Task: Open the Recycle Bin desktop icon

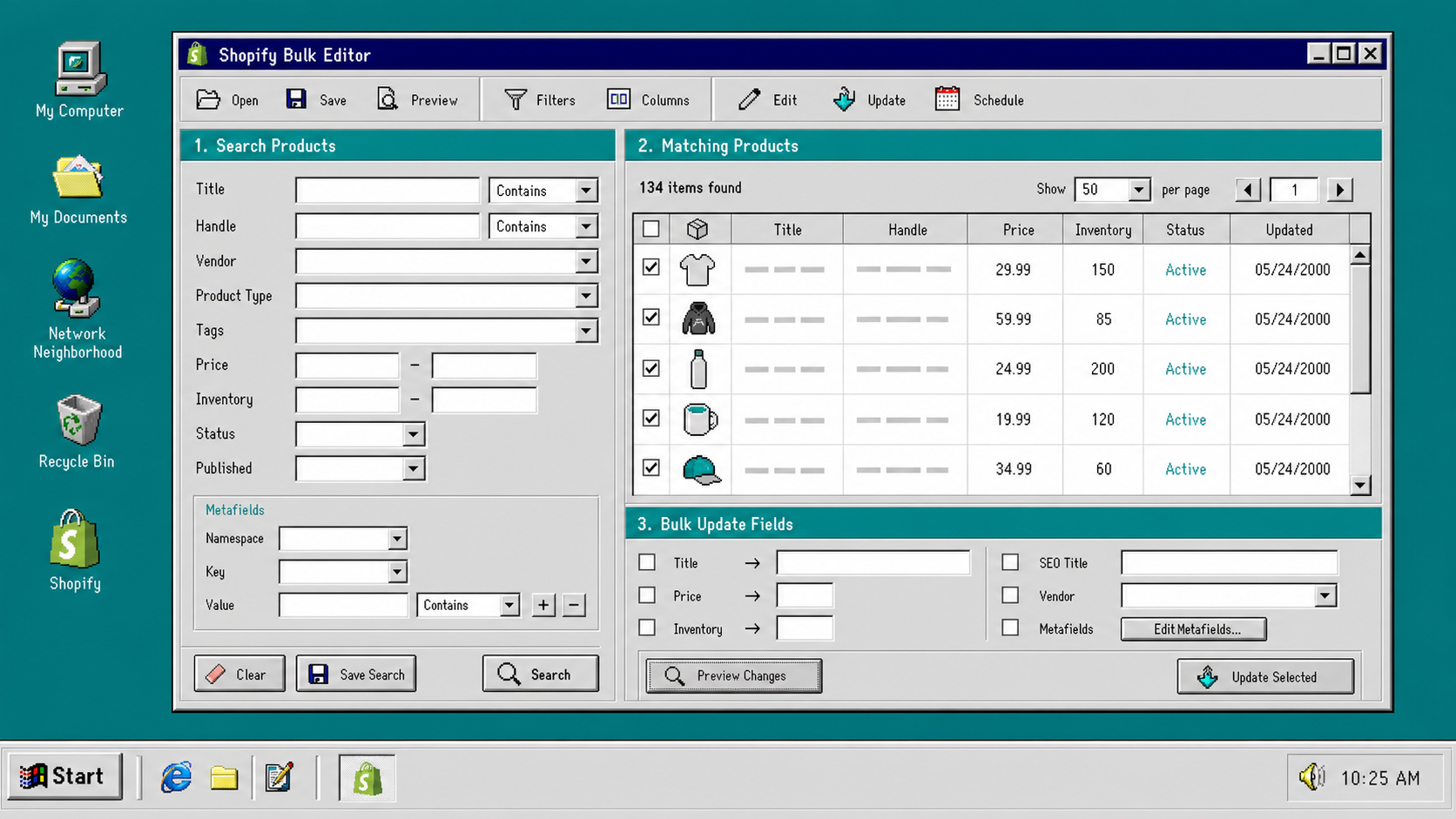Action: [77, 433]
